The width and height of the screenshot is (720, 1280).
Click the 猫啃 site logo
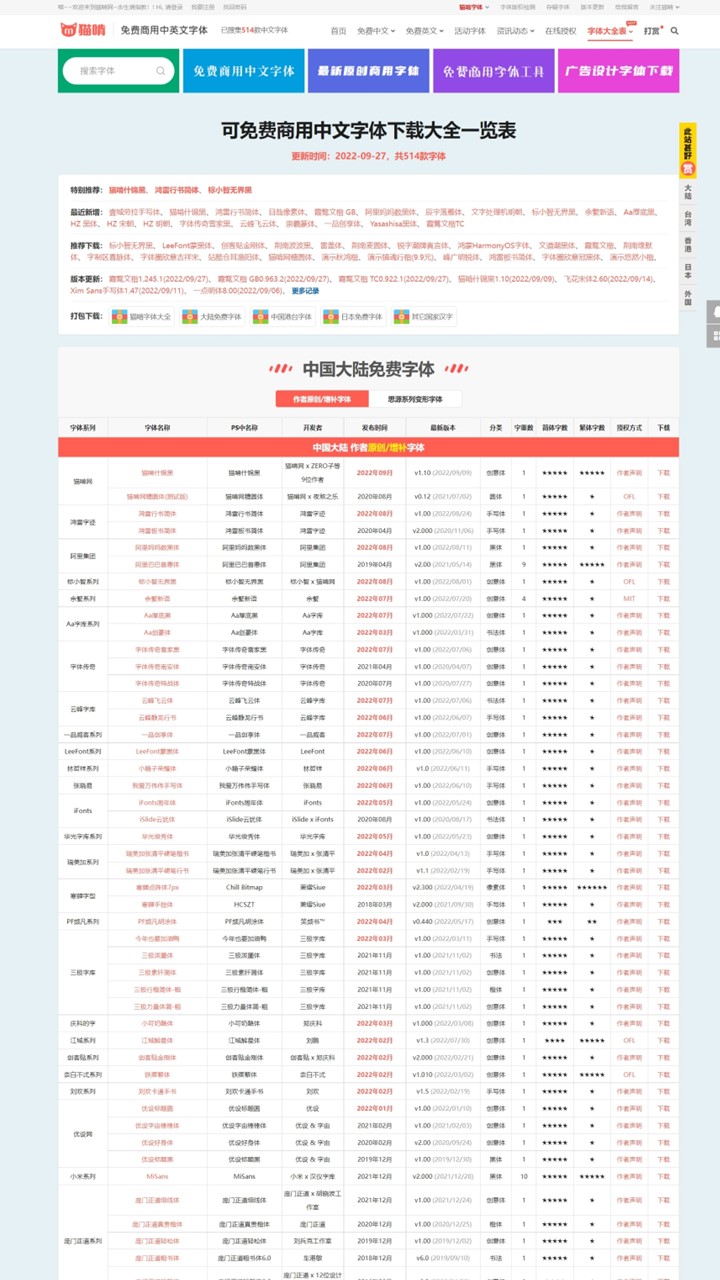point(82,30)
